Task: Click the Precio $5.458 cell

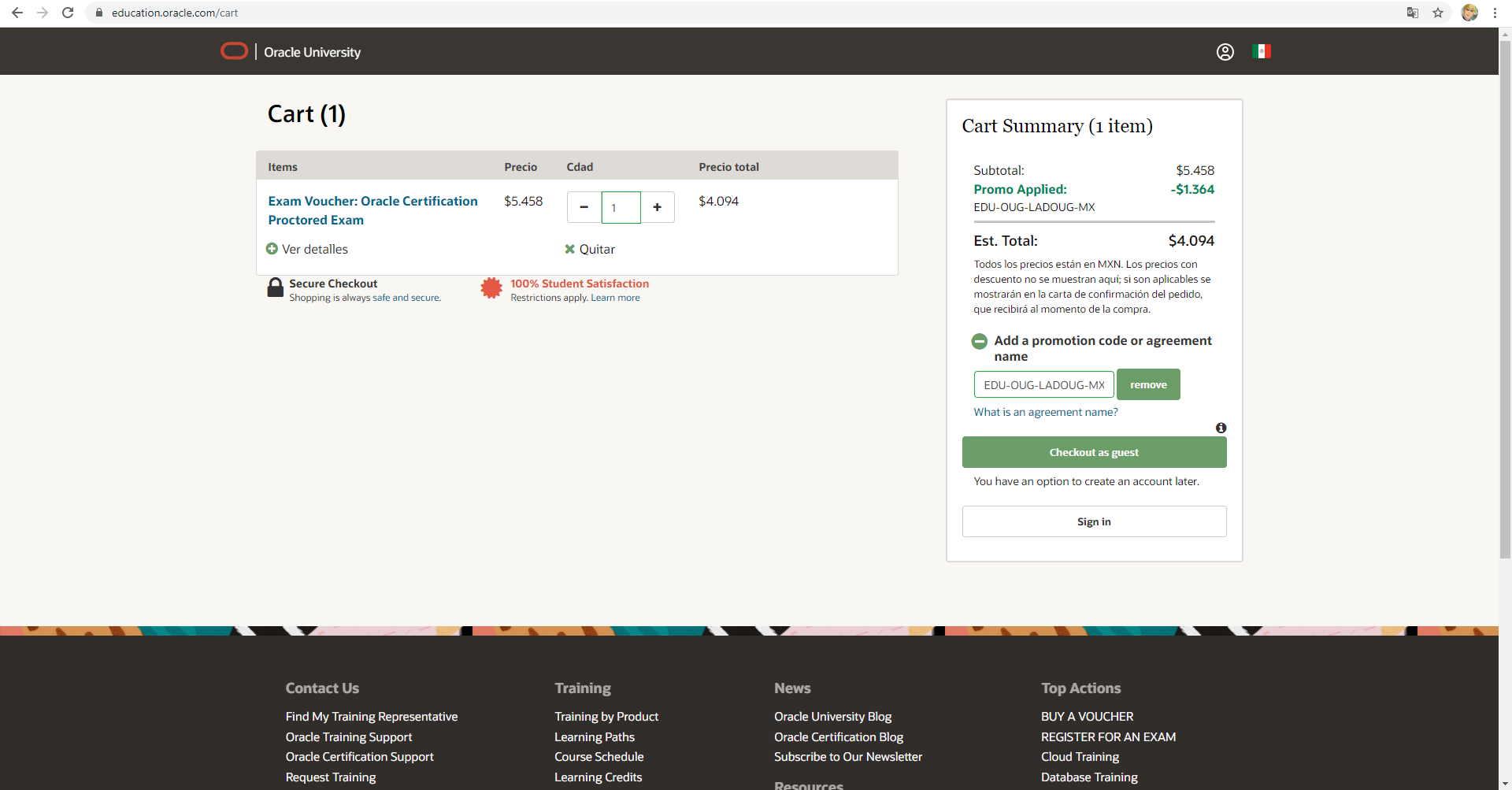Action: [524, 202]
